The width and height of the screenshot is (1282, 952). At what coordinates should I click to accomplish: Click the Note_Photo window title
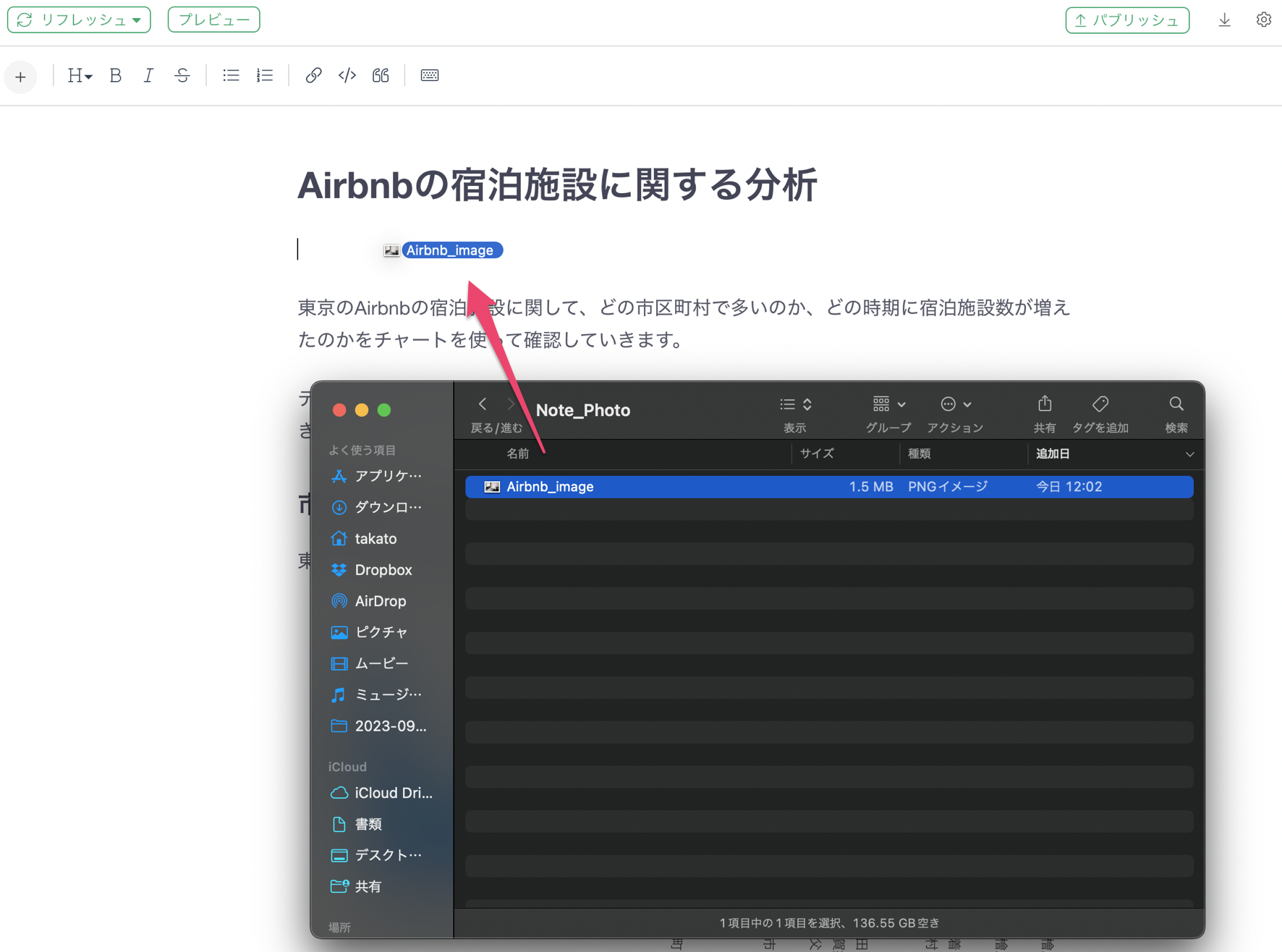[x=582, y=410]
